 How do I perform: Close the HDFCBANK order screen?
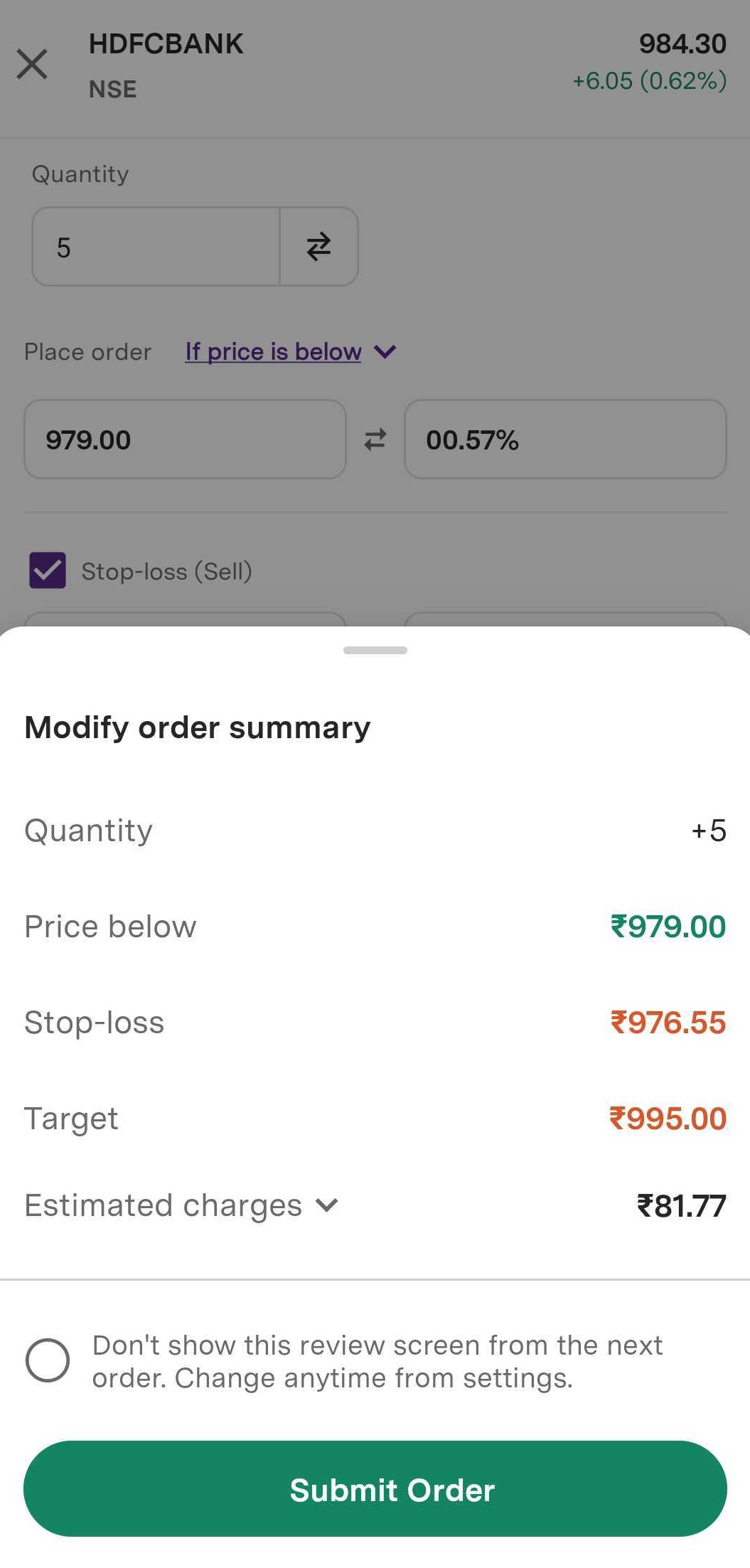[x=32, y=64]
